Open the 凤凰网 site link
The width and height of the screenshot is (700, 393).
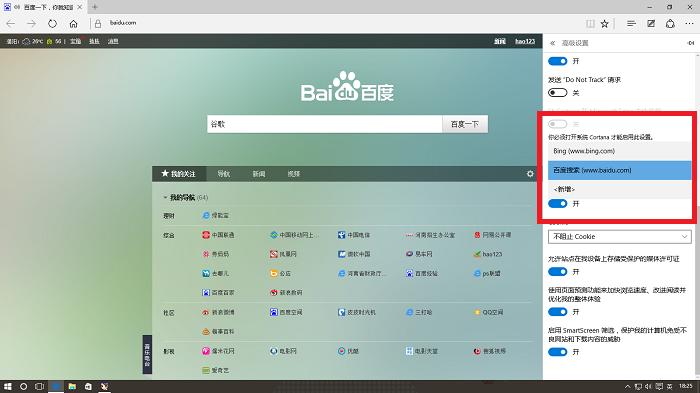pyautogui.click(x=288, y=254)
